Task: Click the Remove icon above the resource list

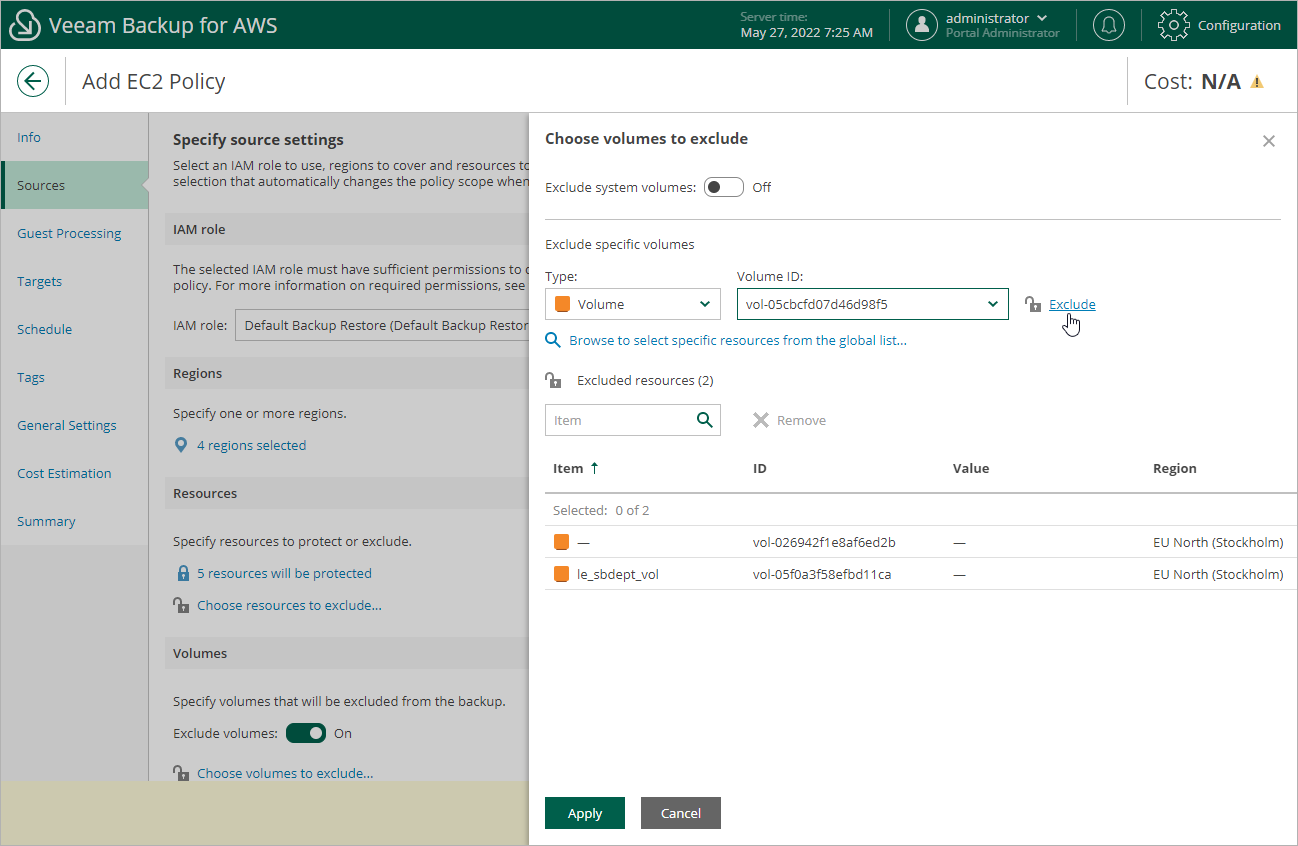Action: coord(762,419)
